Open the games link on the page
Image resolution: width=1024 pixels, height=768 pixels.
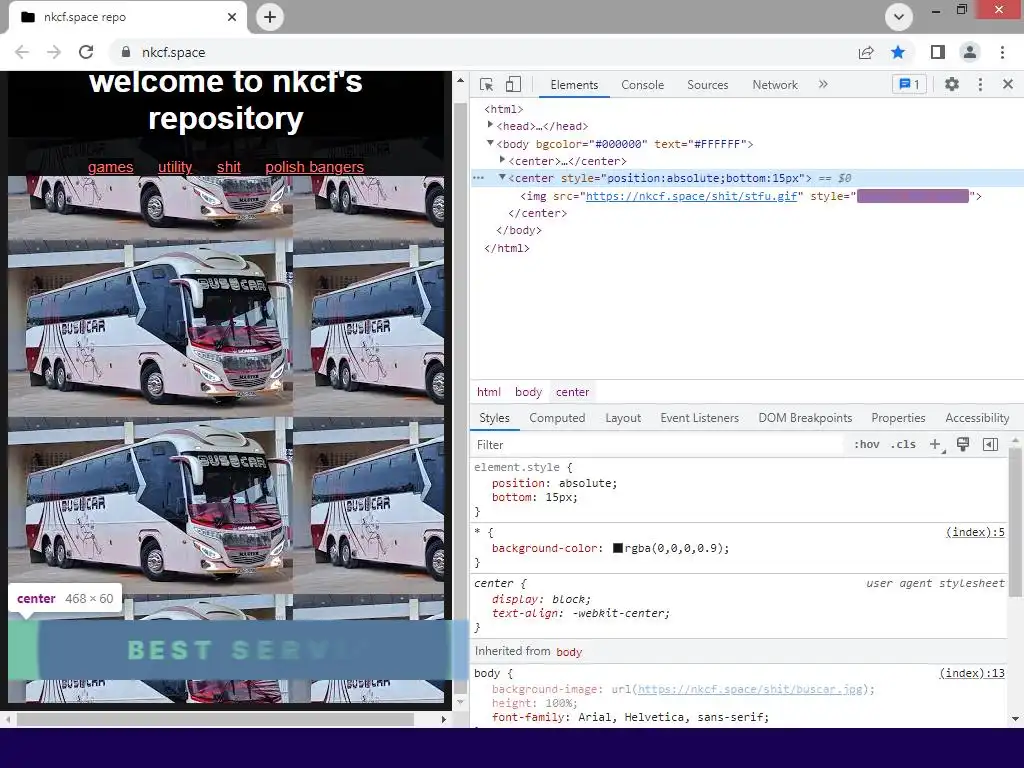(110, 167)
